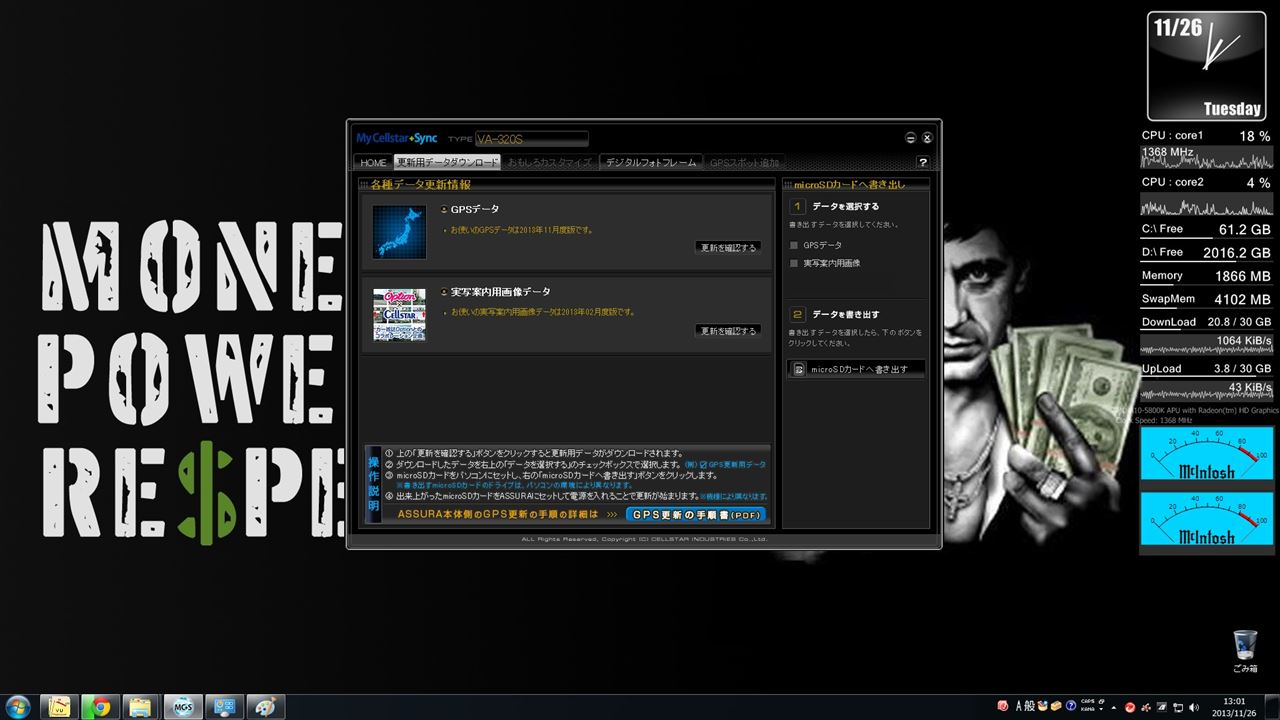Check for update on 実写案内用画像データ
Image resolution: width=1280 pixels, height=720 pixels.
point(728,331)
